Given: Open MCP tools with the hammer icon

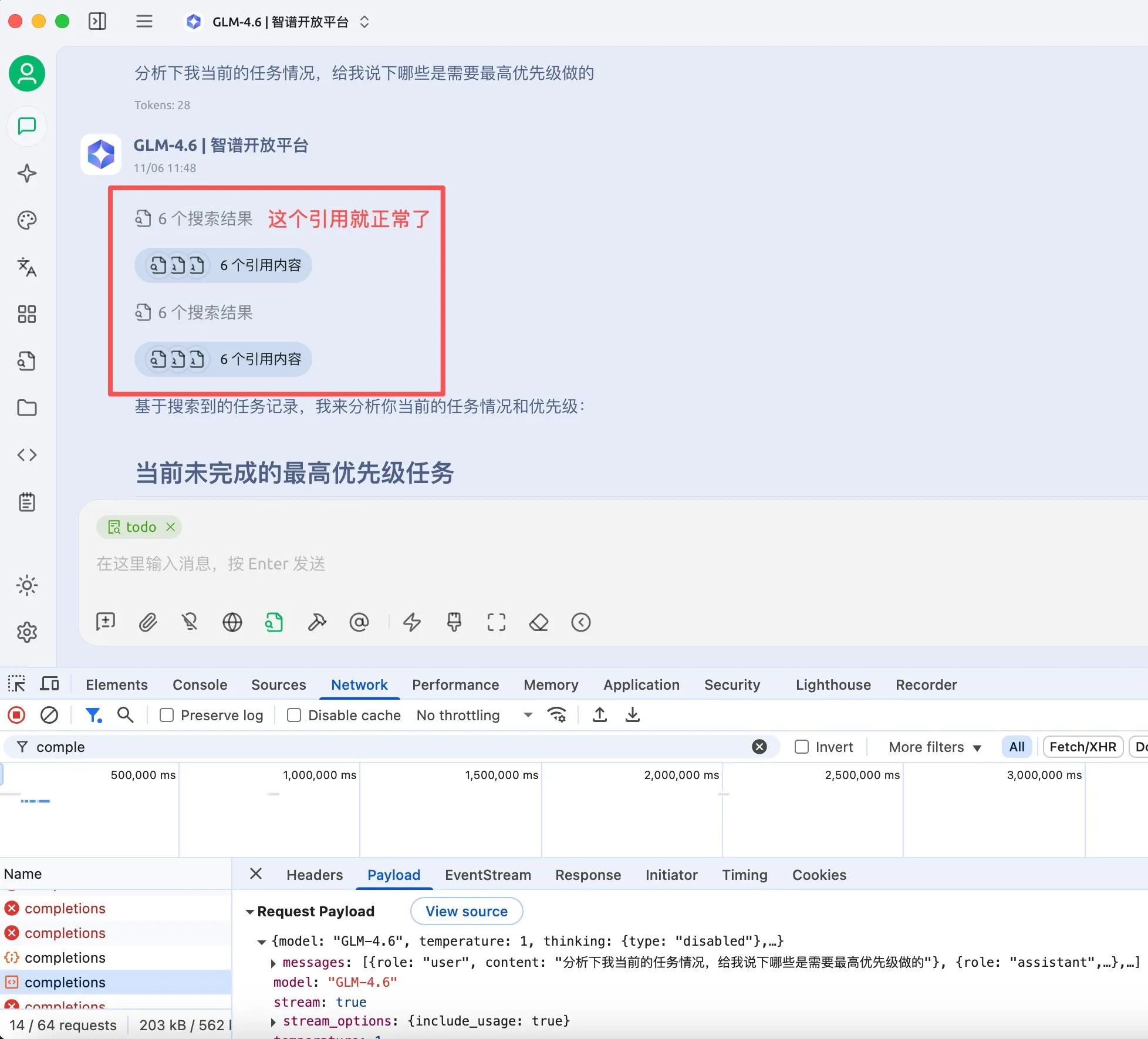Looking at the screenshot, I should pos(317,622).
